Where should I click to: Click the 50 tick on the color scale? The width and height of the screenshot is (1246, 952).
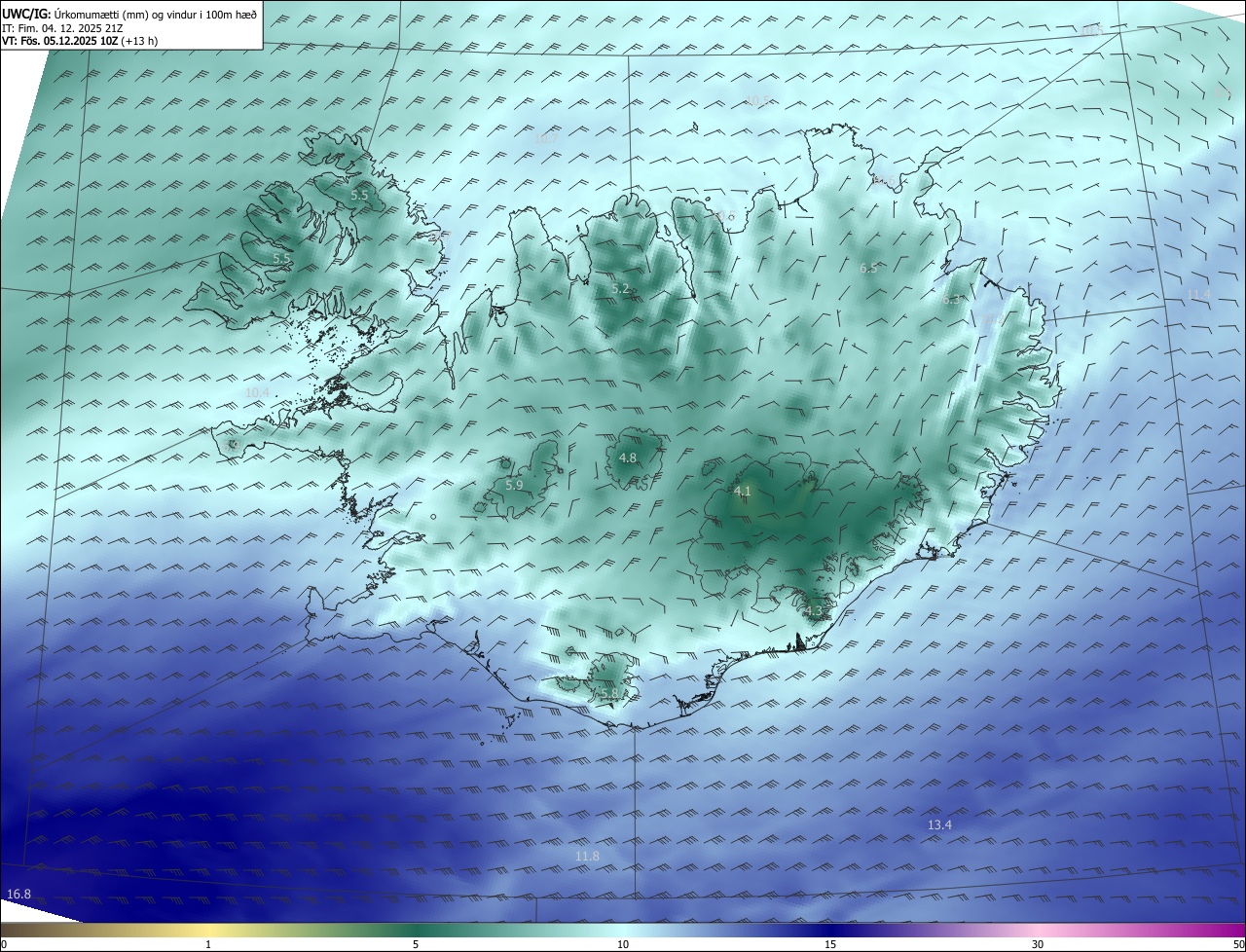coord(1238,944)
